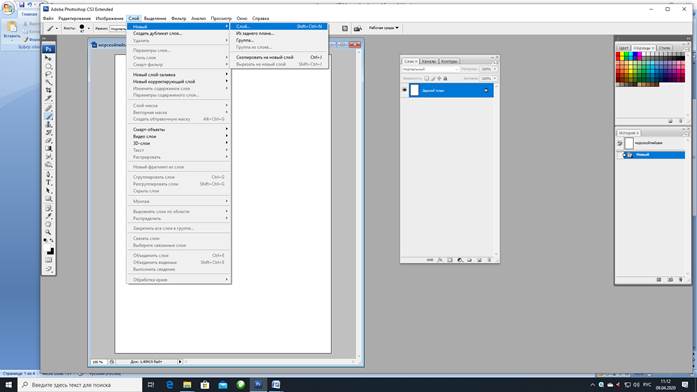697x392 pixels.
Task: Change screen mode at the toolbox bottom
Action: [48, 269]
